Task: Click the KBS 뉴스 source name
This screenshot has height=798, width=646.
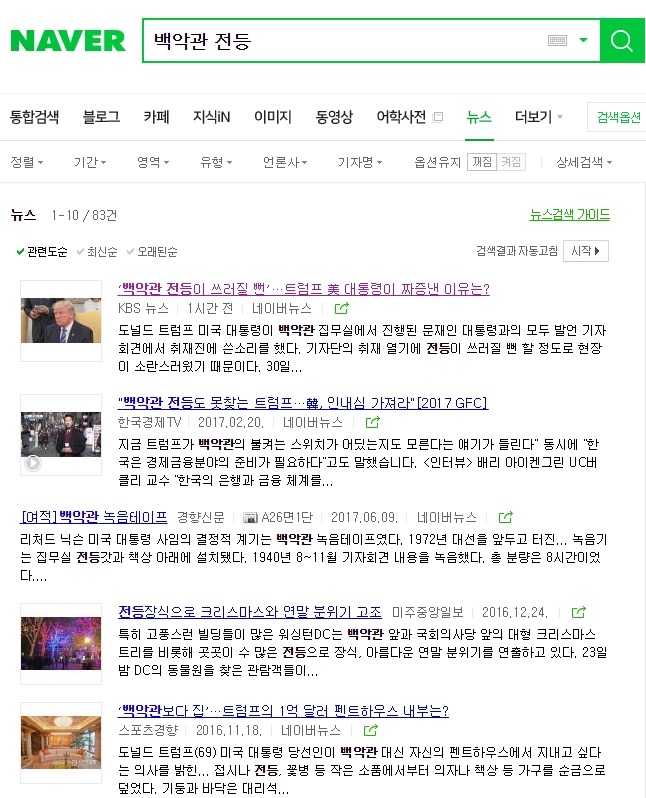Action: pyautogui.click(x=143, y=308)
